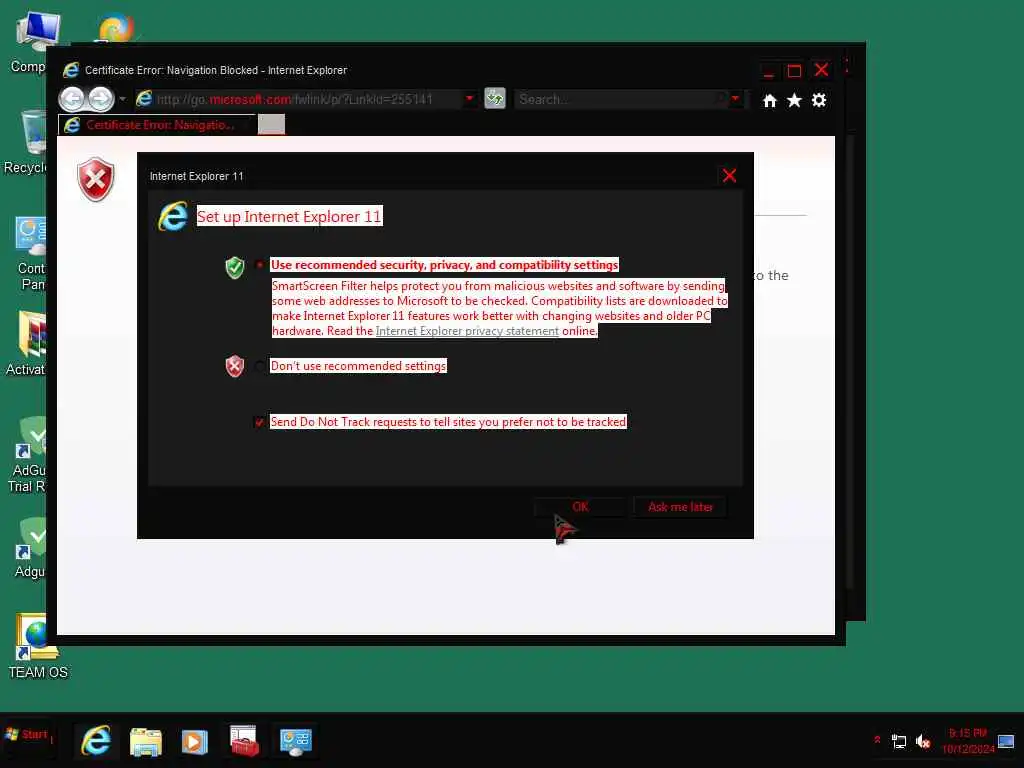
Task: Launch Windows Media Player from taskbar
Action: point(195,742)
